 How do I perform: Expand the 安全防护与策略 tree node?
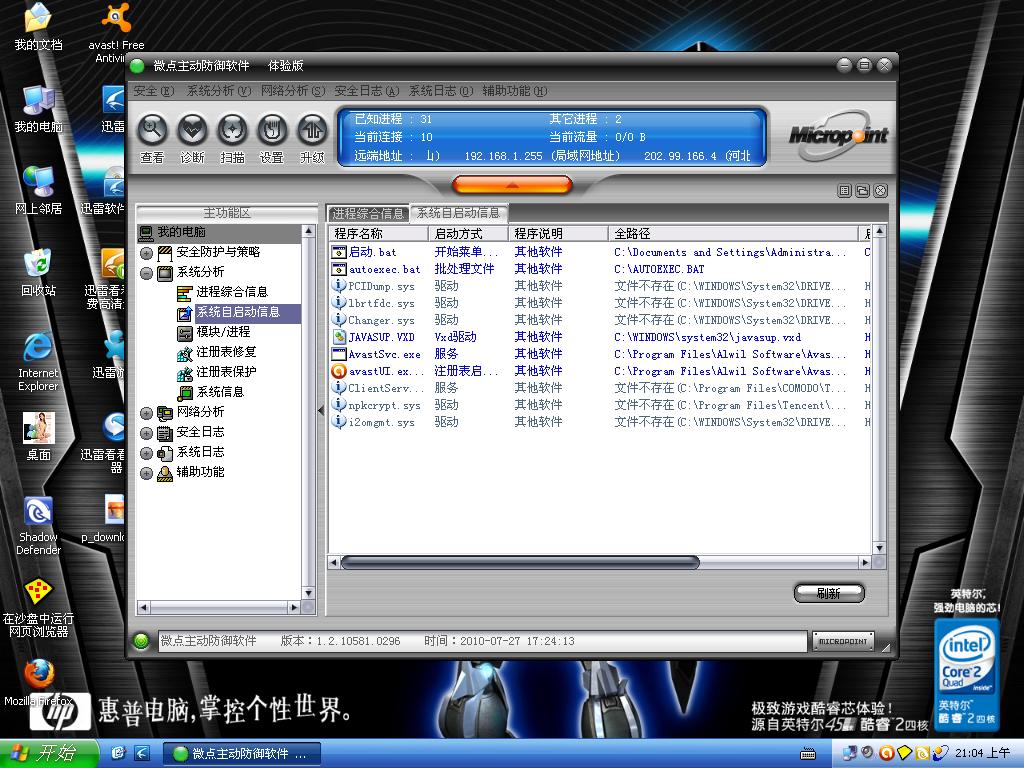[146, 253]
